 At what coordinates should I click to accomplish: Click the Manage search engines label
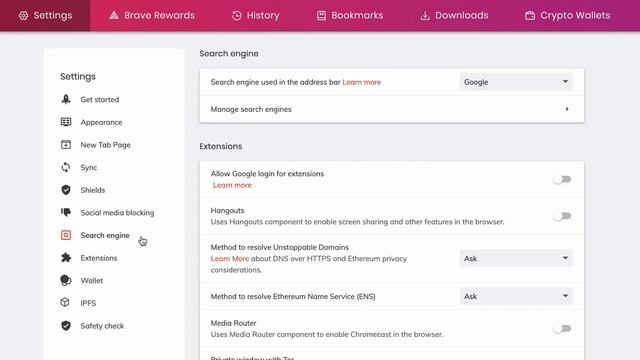click(251, 109)
